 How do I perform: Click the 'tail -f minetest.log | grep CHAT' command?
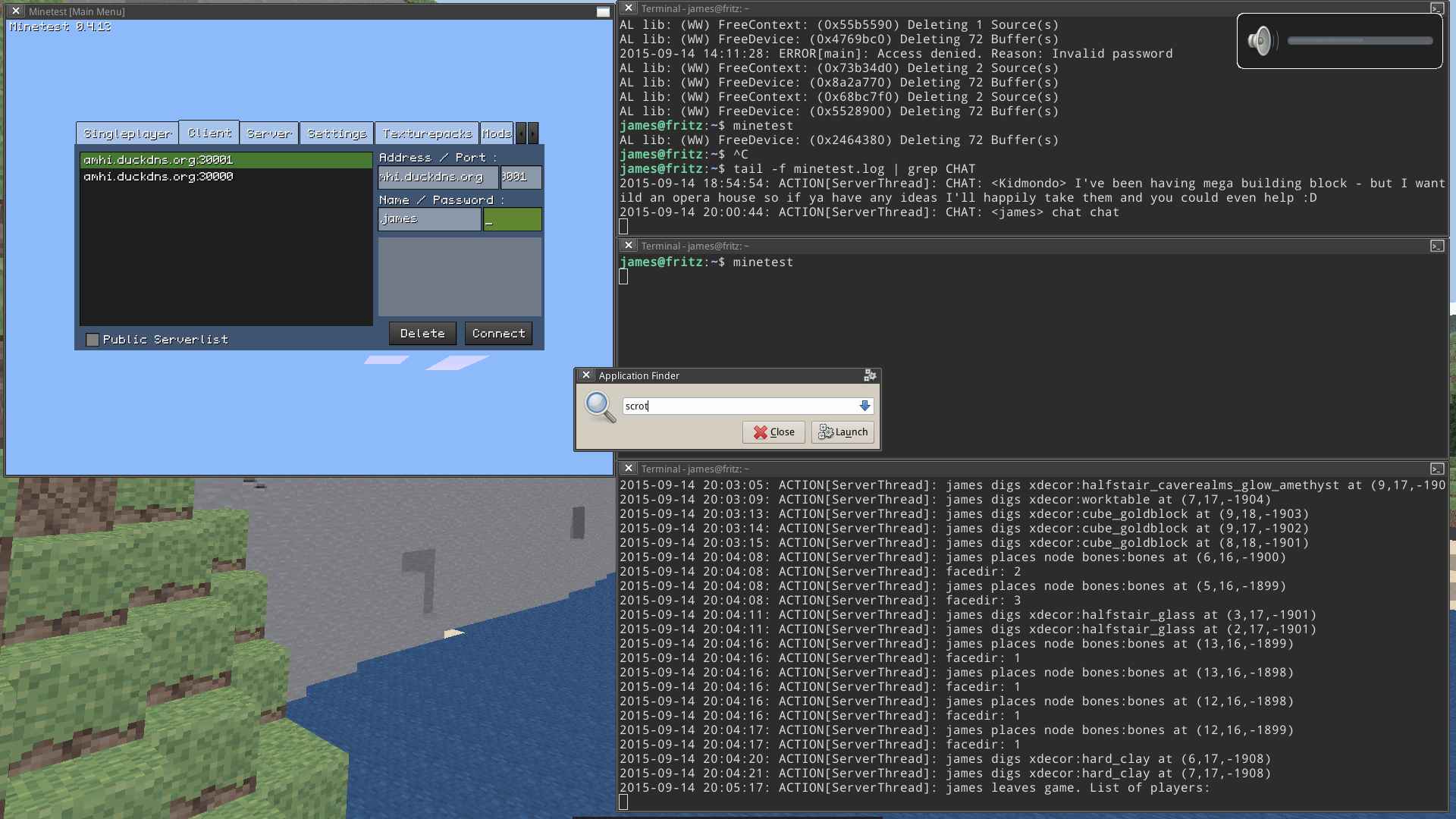point(854,169)
